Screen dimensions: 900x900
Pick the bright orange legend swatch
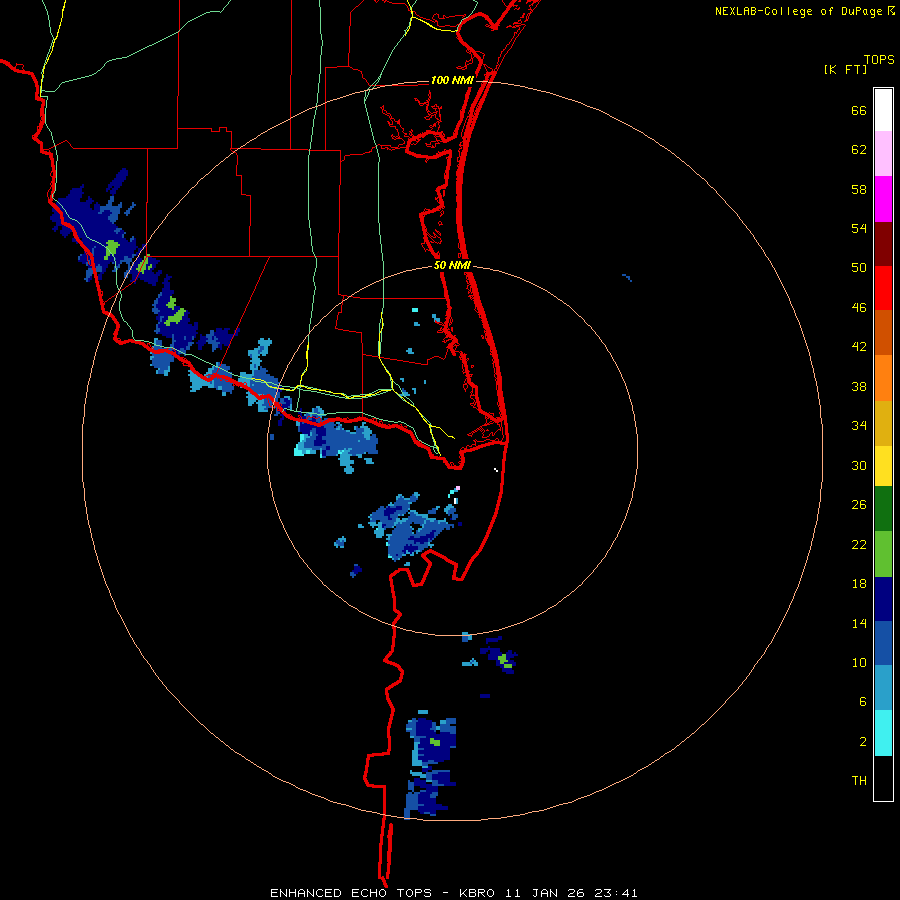(883, 378)
